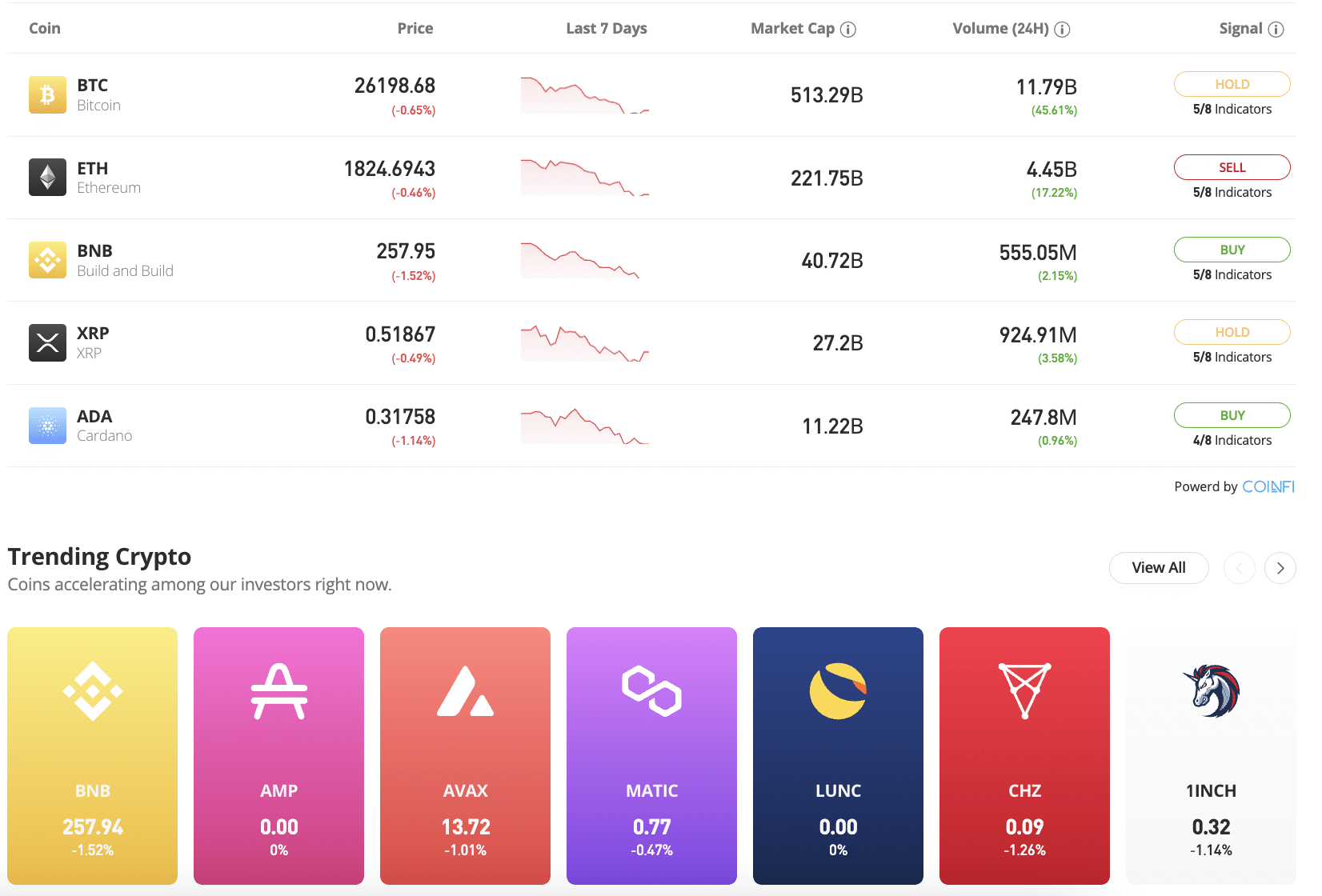Click the 1INCH unicorn logo

tap(1211, 691)
